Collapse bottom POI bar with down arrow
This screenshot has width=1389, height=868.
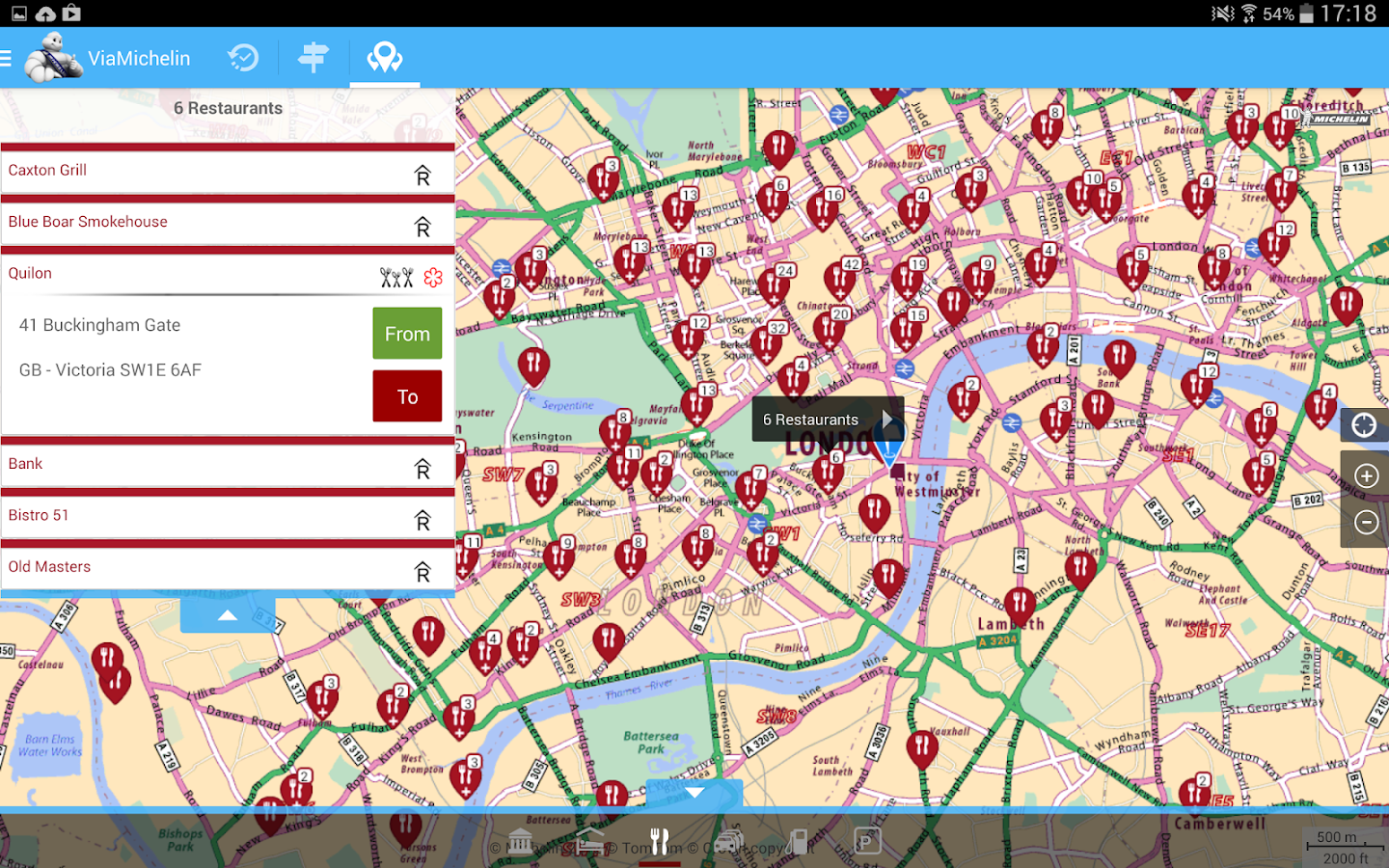(x=694, y=792)
